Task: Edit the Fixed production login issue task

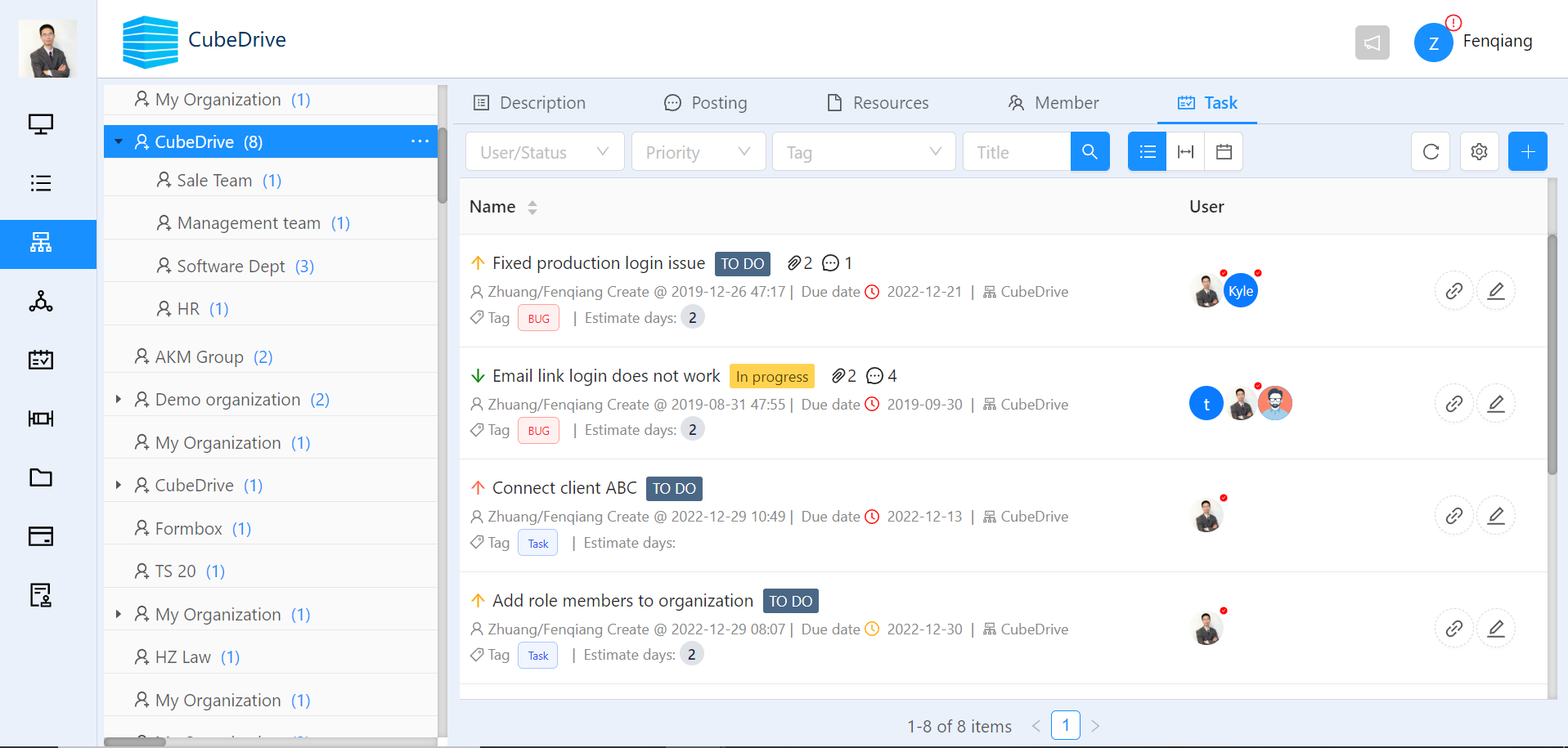Action: pyautogui.click(x=1496, y=291)
